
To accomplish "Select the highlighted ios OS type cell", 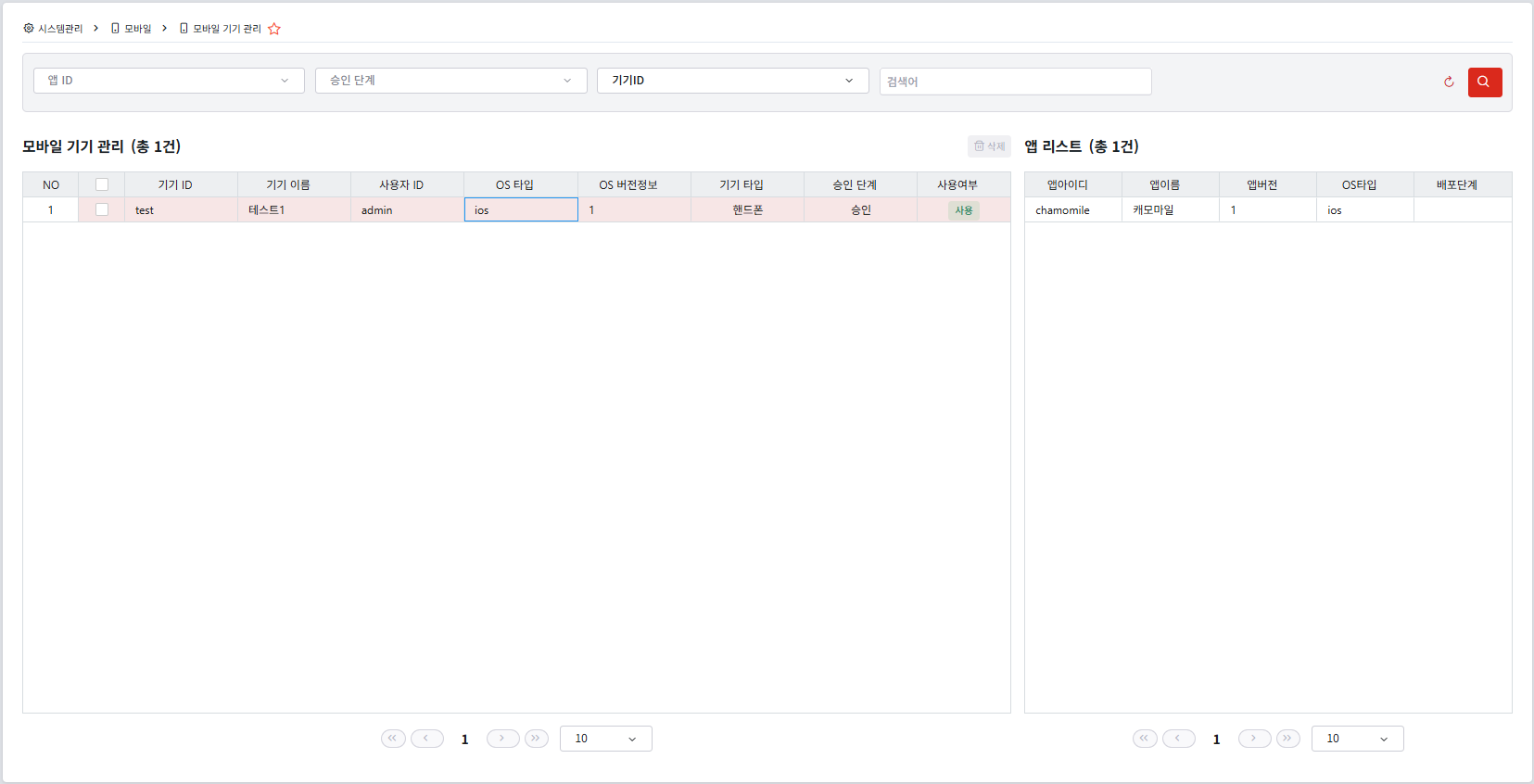I will click(x=521, y=209).
